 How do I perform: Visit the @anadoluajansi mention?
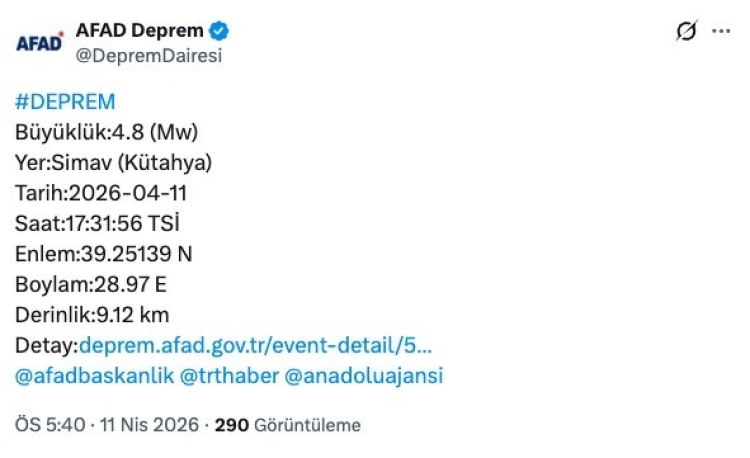pyautogui.click(x=363, y=376)
